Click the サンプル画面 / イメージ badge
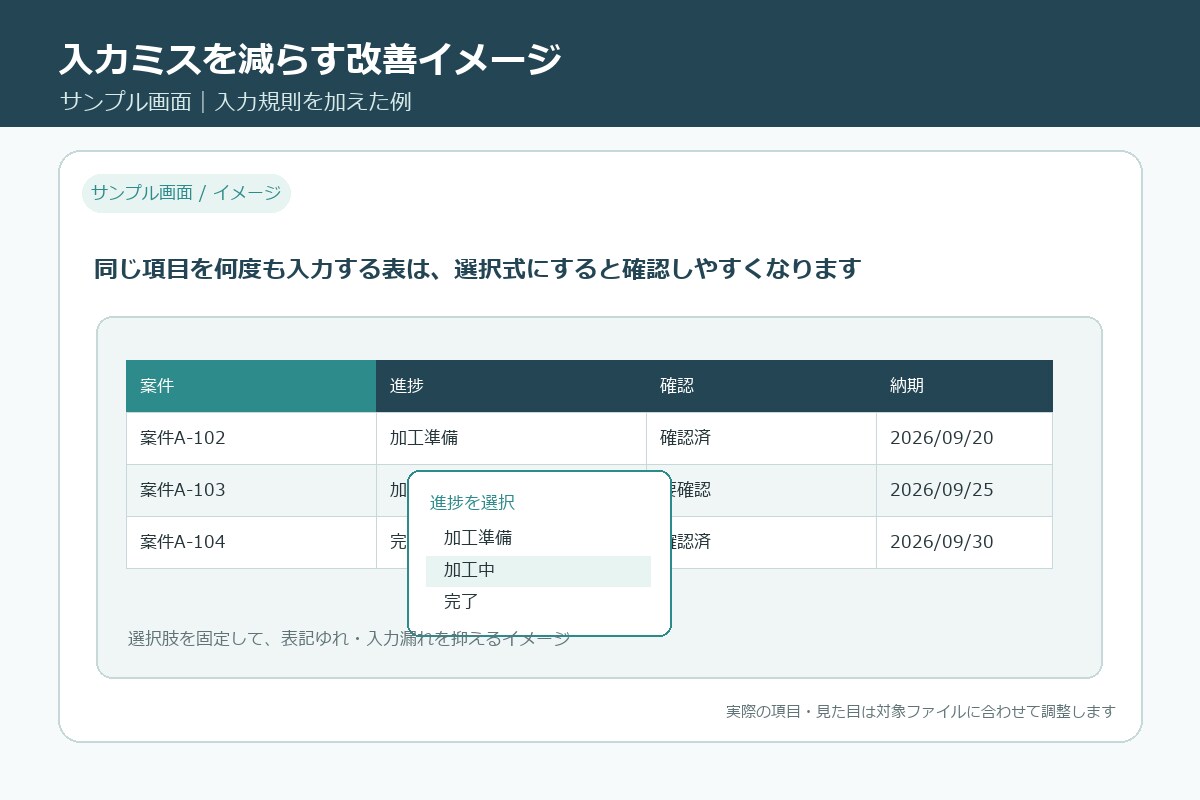The height and width of the screenshot is (800, 1200). [186, 193]
